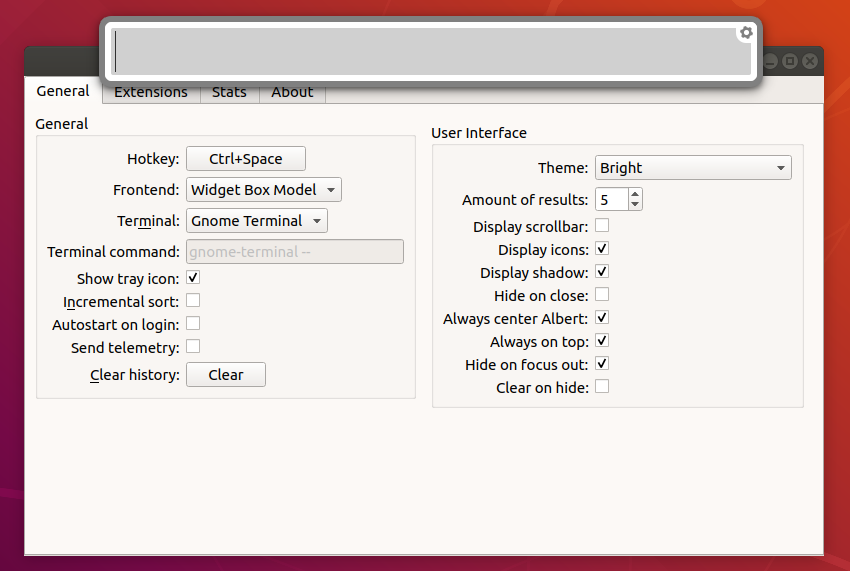The height and width of the screenshot is (571, 850).
Task: Toggle the Send telemetry checkbox
Action: (193, 347)
